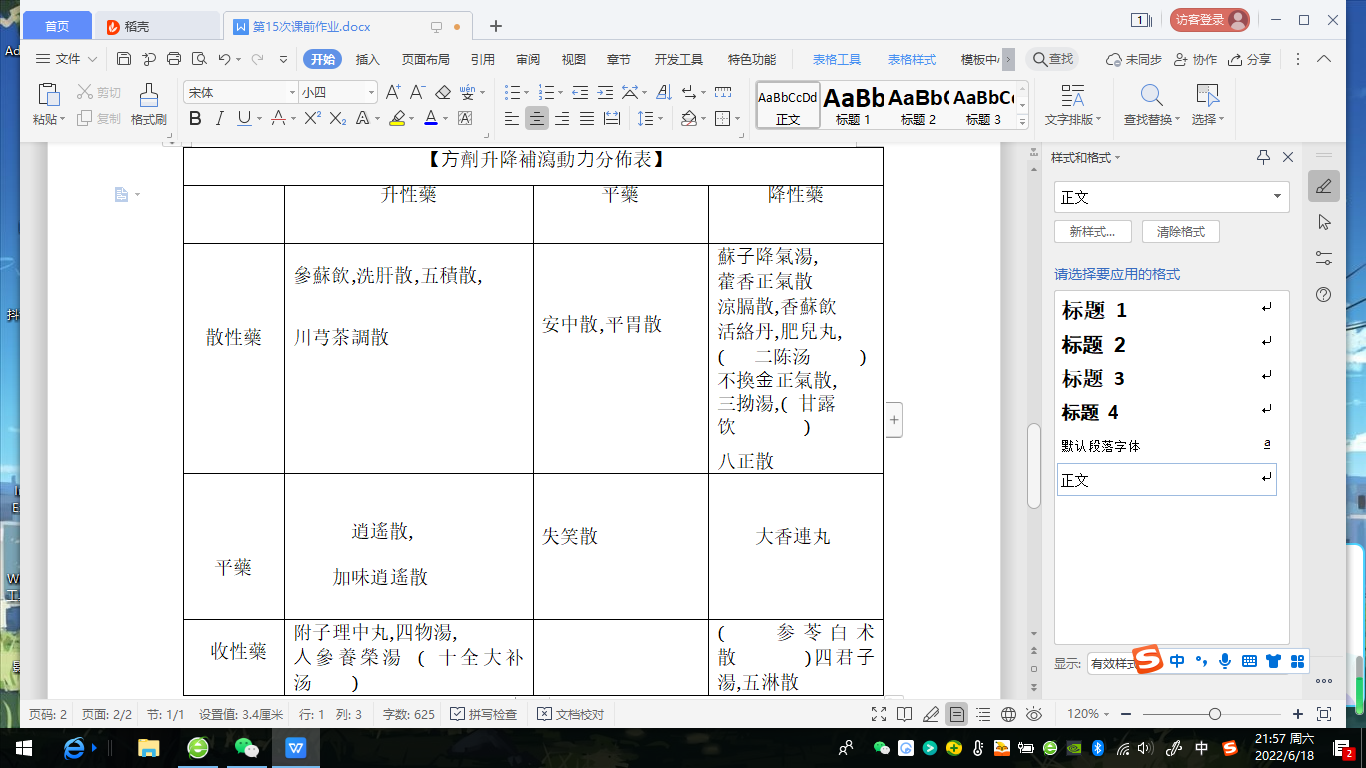Apply superscript formatting
The image size is (1366, 768).
coord(313,119)
